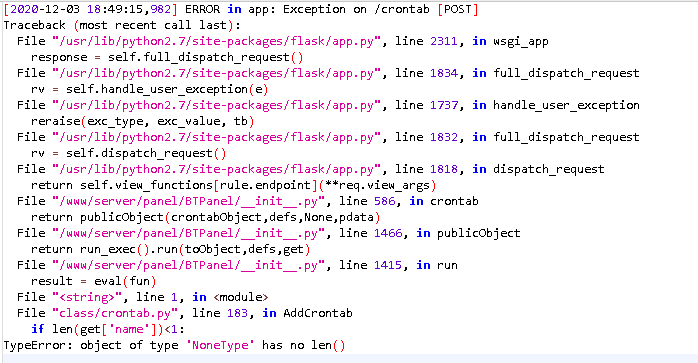Click 'reraise(exc_type, exc_value, tb)' code line
The image size is (698, 363).
[142, 122]
